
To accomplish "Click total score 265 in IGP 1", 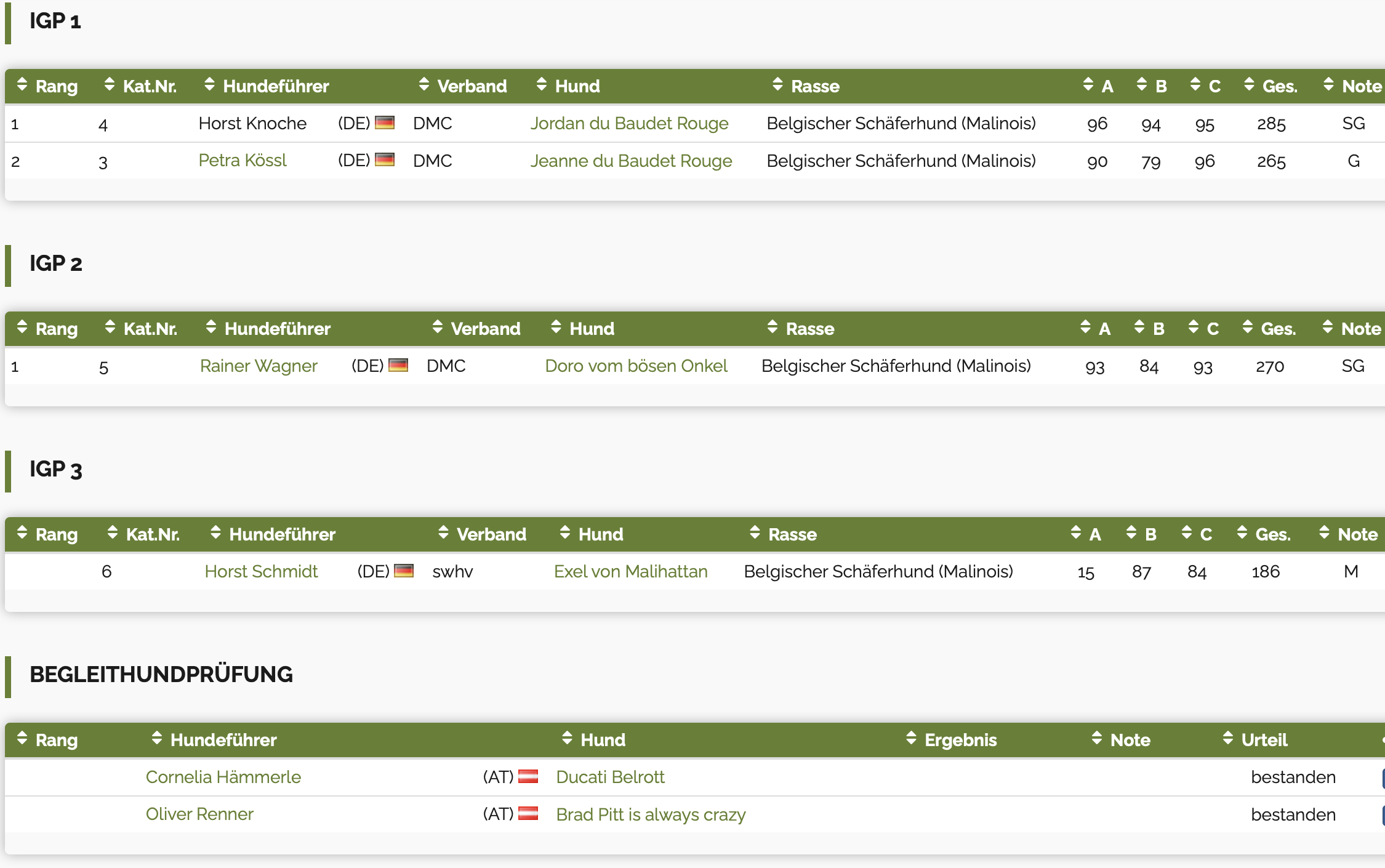I will click(1272, 161).
